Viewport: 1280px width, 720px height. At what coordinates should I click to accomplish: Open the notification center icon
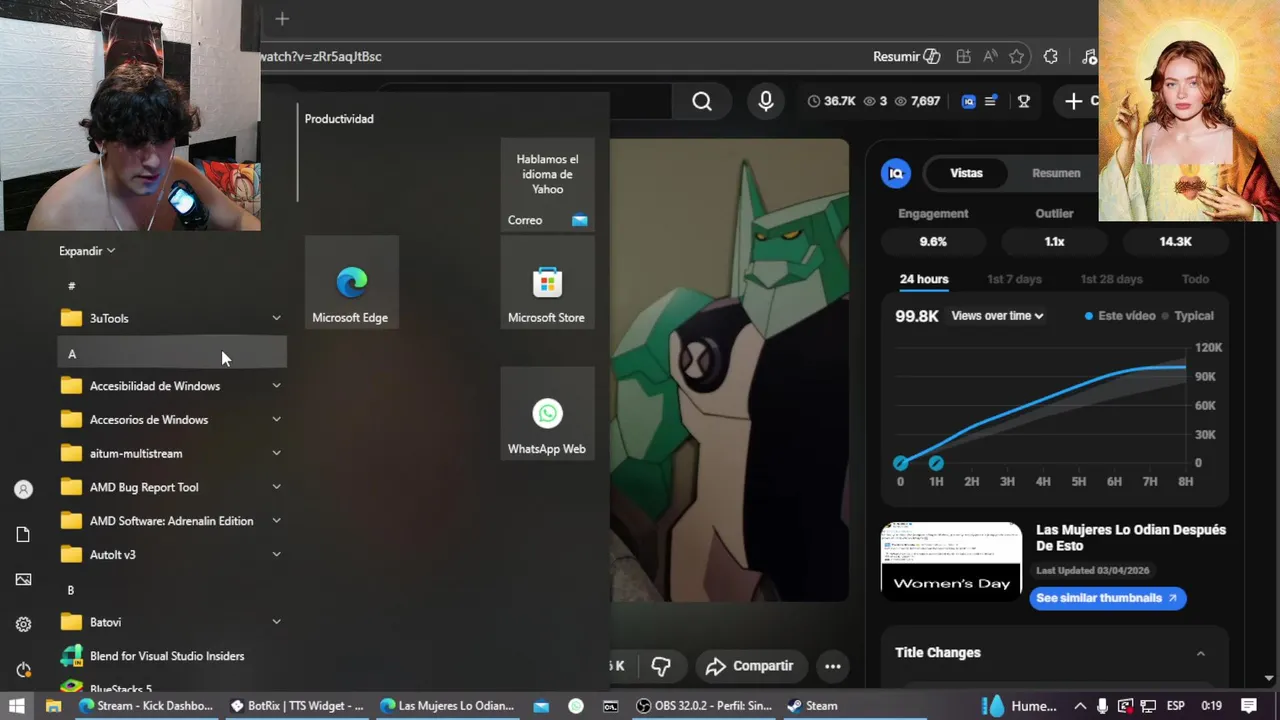coord(1249,706)
